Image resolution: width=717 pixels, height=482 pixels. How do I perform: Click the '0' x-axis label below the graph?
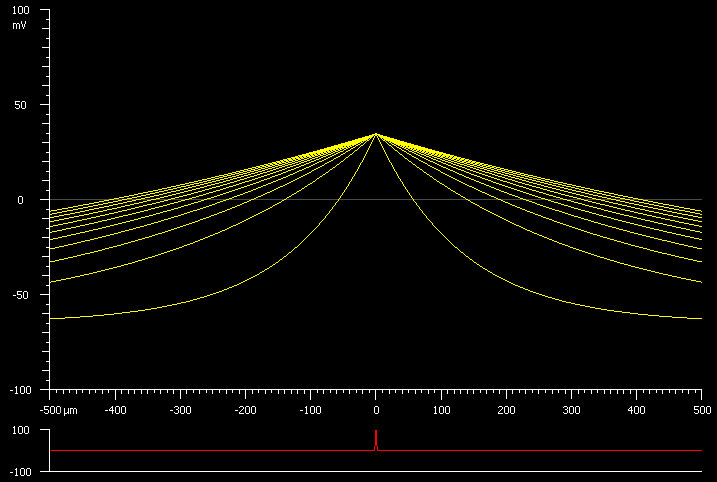tap(376, 410)
